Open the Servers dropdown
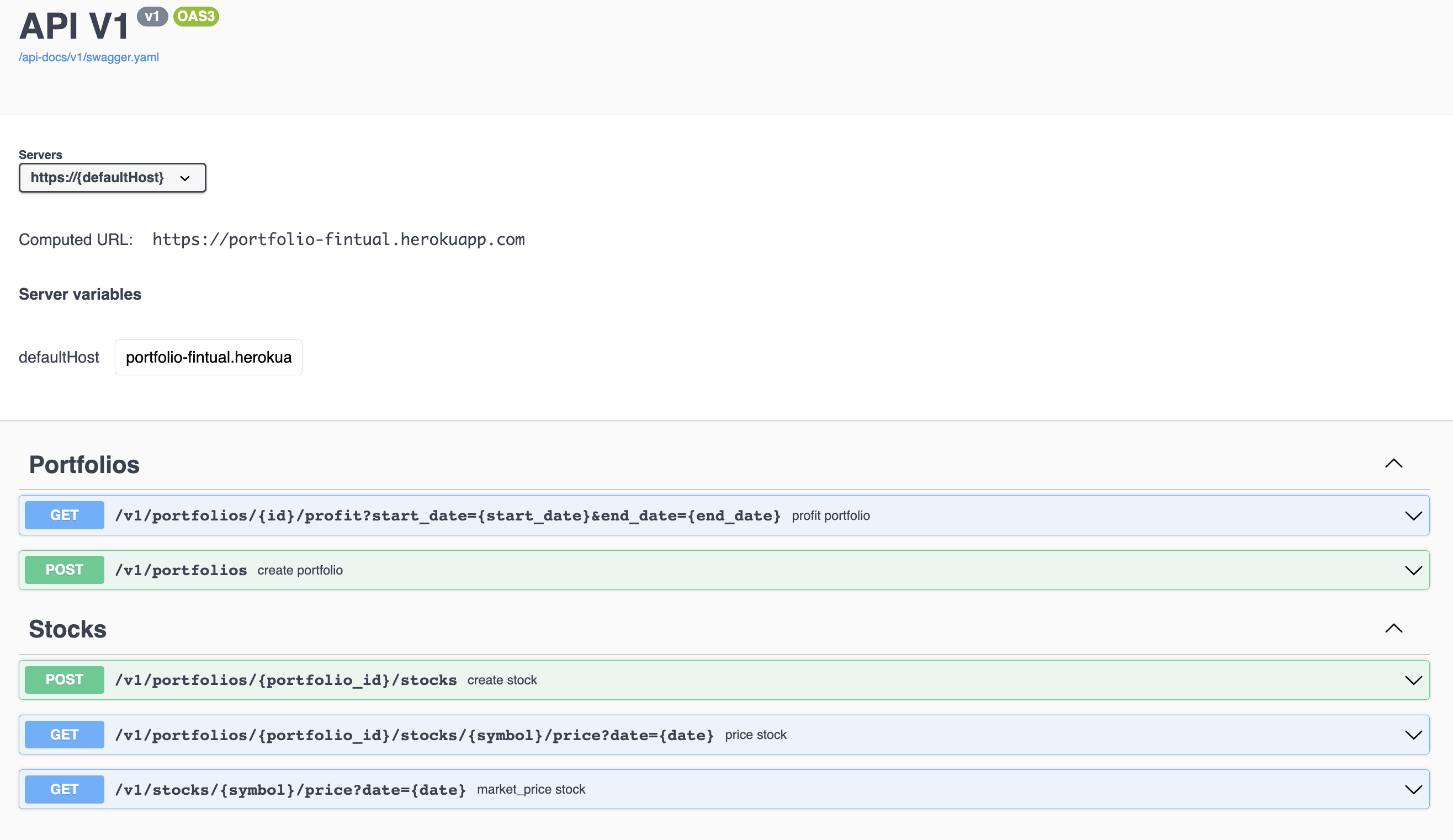The height and width of the screenshot is (840, 1453). (112, 178)
